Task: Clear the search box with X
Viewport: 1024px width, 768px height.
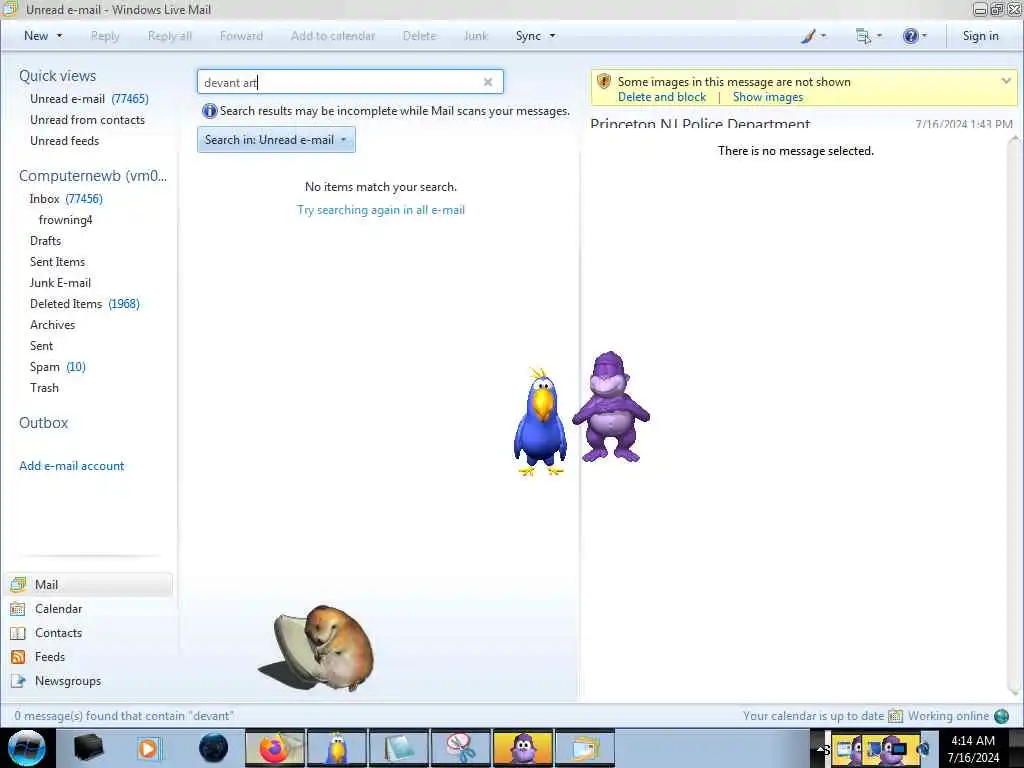Action: [x=488, y=82]
